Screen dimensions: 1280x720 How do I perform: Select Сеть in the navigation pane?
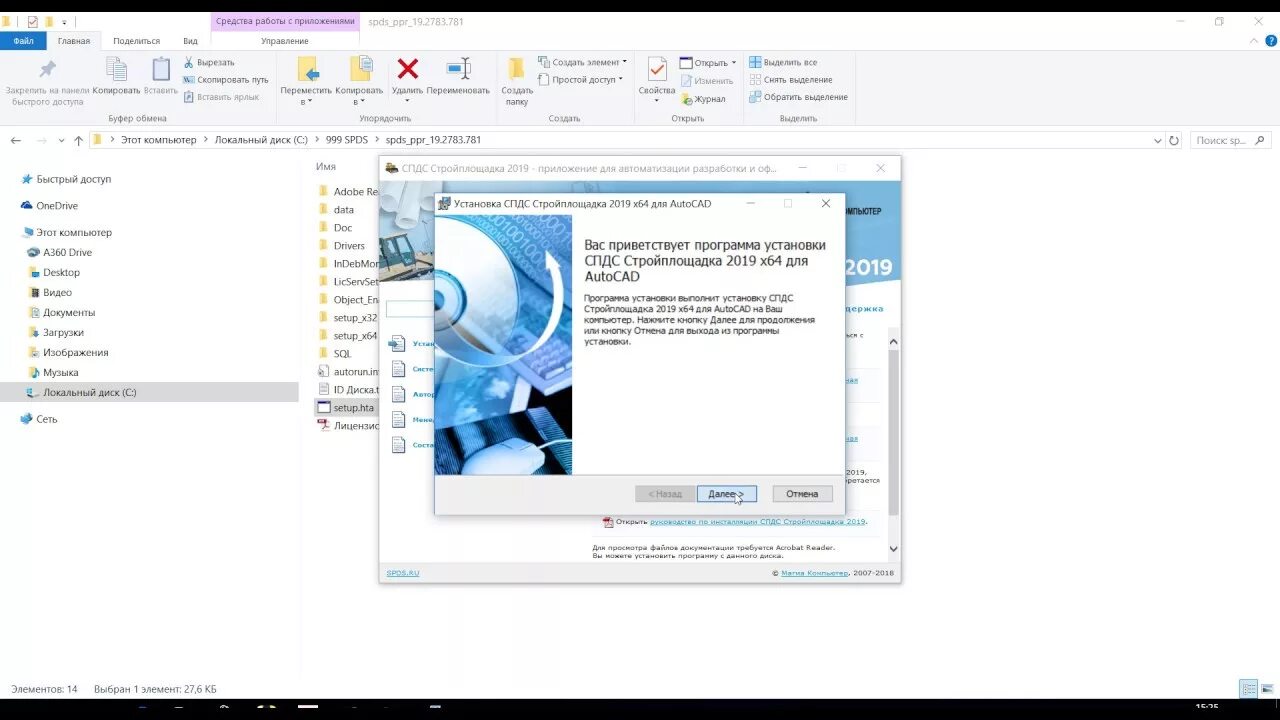(x=46, y=420)
